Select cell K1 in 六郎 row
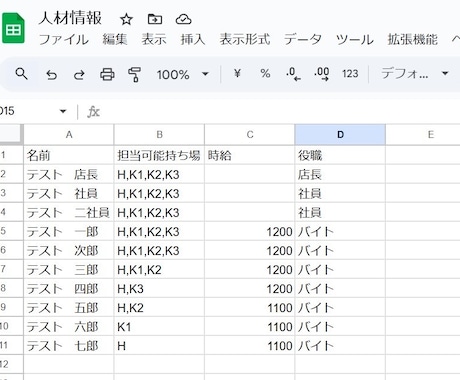The height and width of the screenshot is (380, 460). tap(159, 326)
